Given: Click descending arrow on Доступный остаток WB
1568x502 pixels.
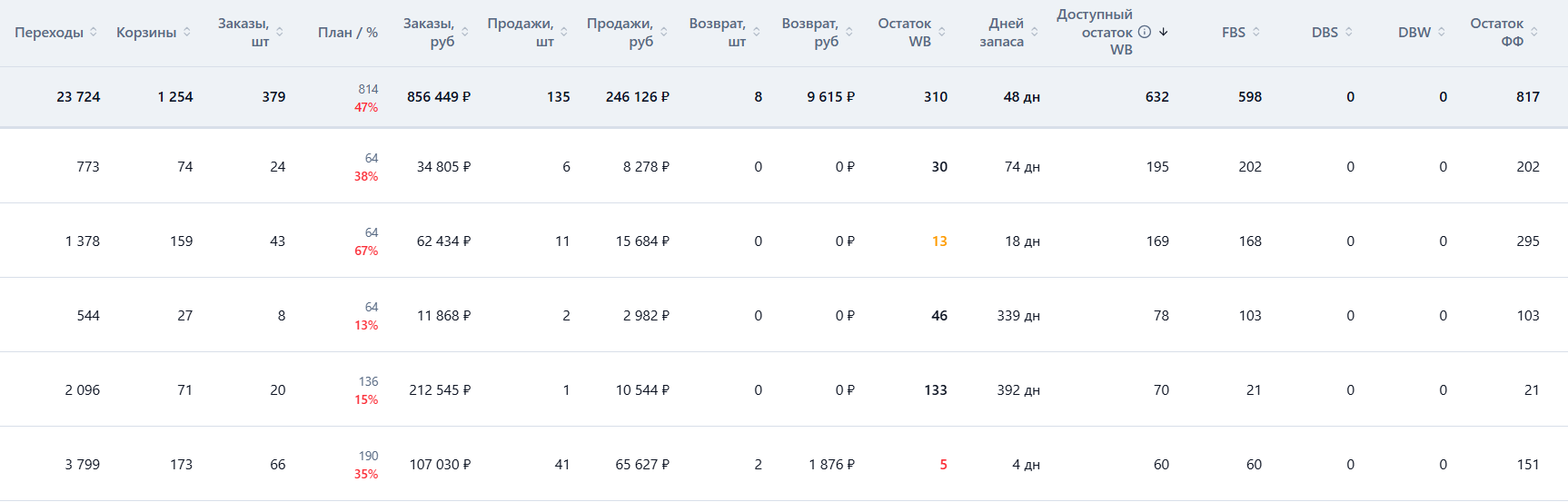Looking at the screenshot, I should click(x=1164, y=32).
